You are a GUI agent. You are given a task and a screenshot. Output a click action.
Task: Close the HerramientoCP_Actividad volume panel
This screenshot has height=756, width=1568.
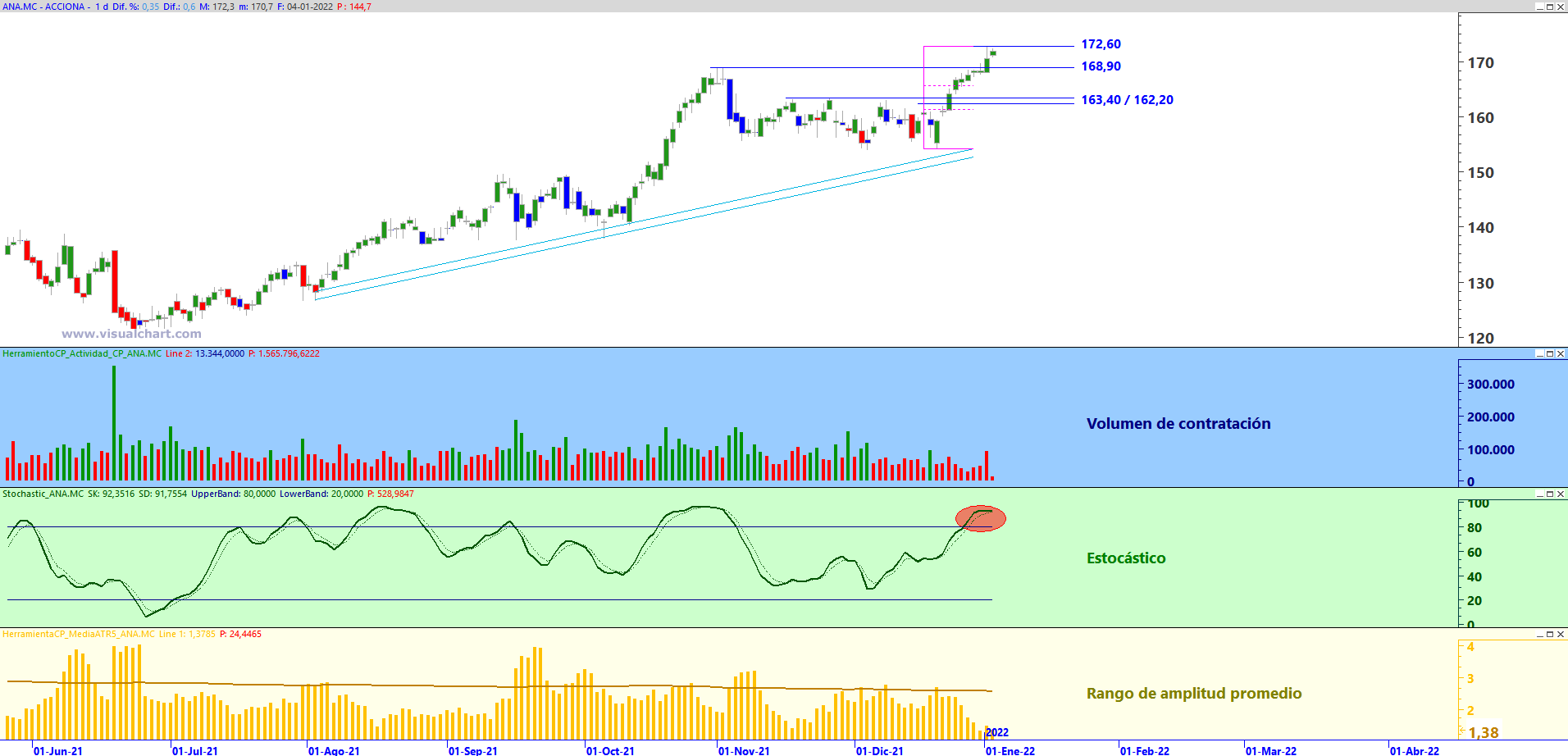(x=1561, y=353)
